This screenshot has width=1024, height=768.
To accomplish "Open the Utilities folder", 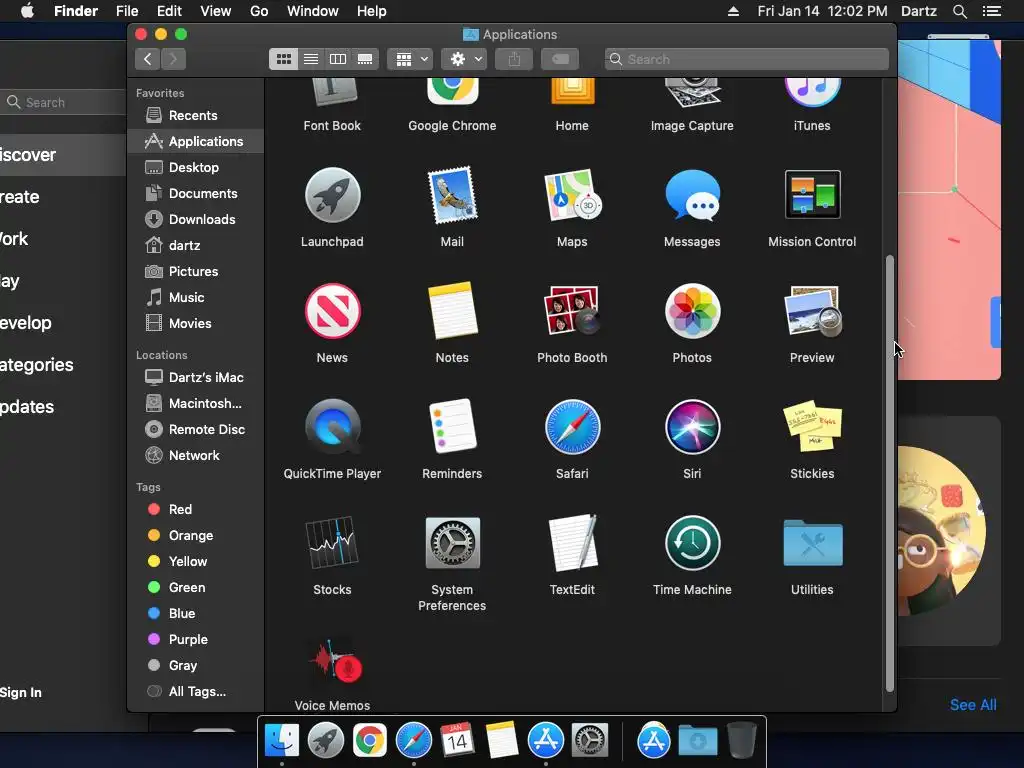I will pyautogui.click(x=812, y=543).
